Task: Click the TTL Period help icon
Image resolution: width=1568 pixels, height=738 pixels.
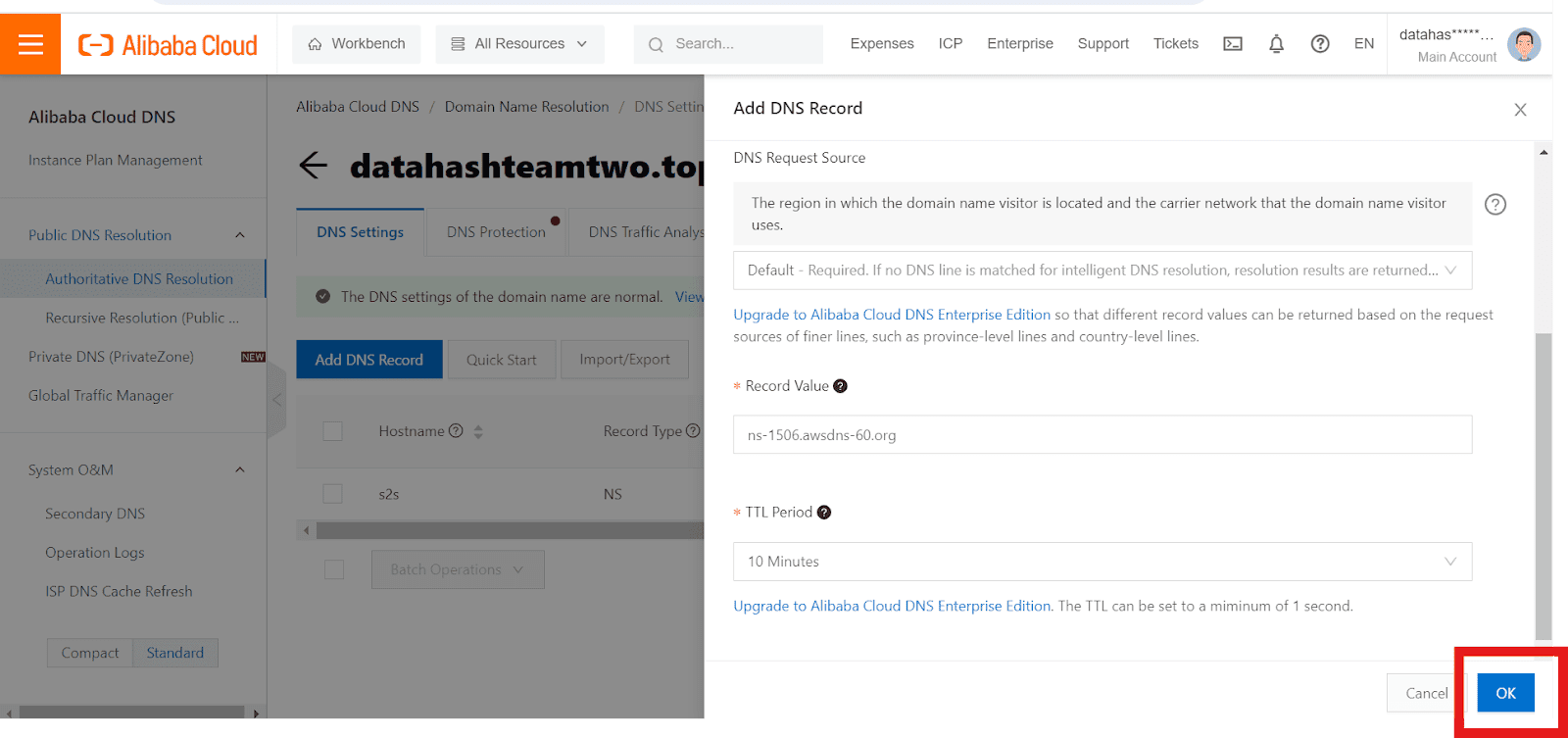Action: (824, 513)
